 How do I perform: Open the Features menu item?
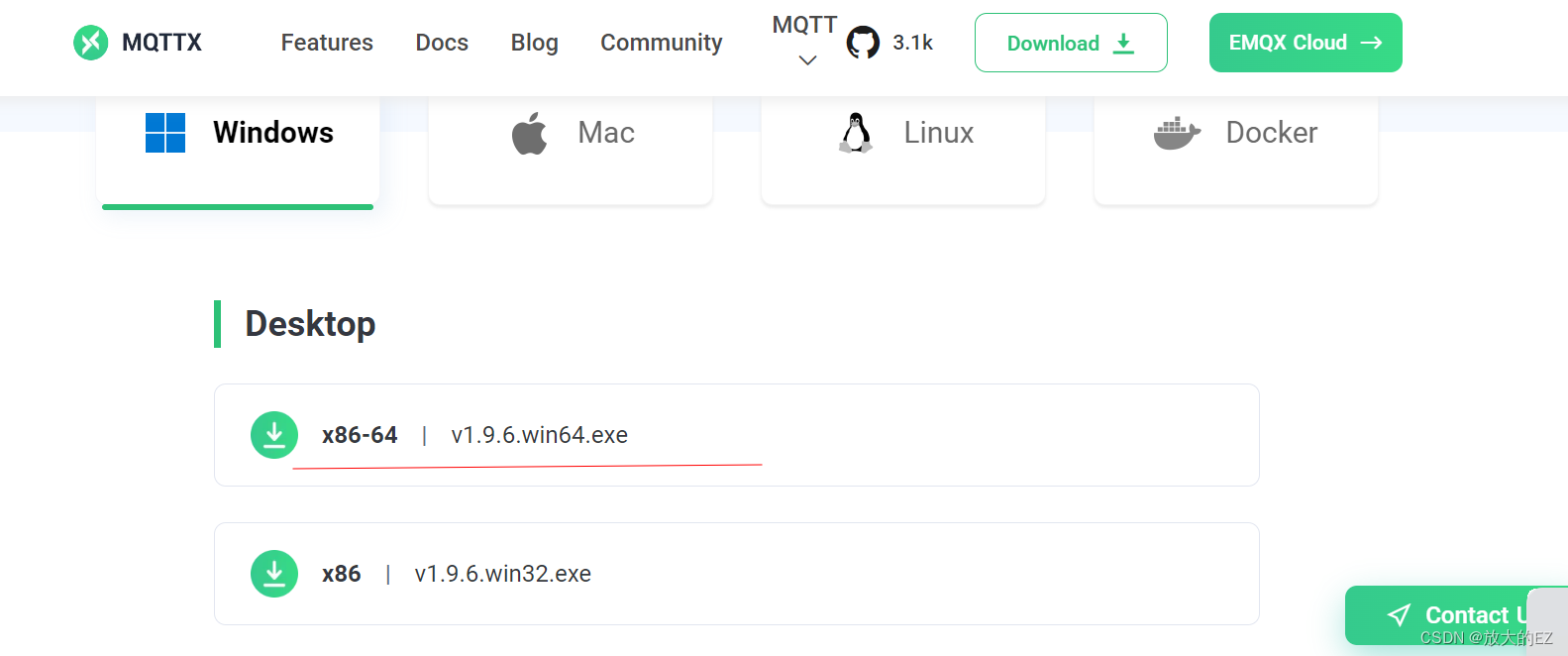point(327,43)
